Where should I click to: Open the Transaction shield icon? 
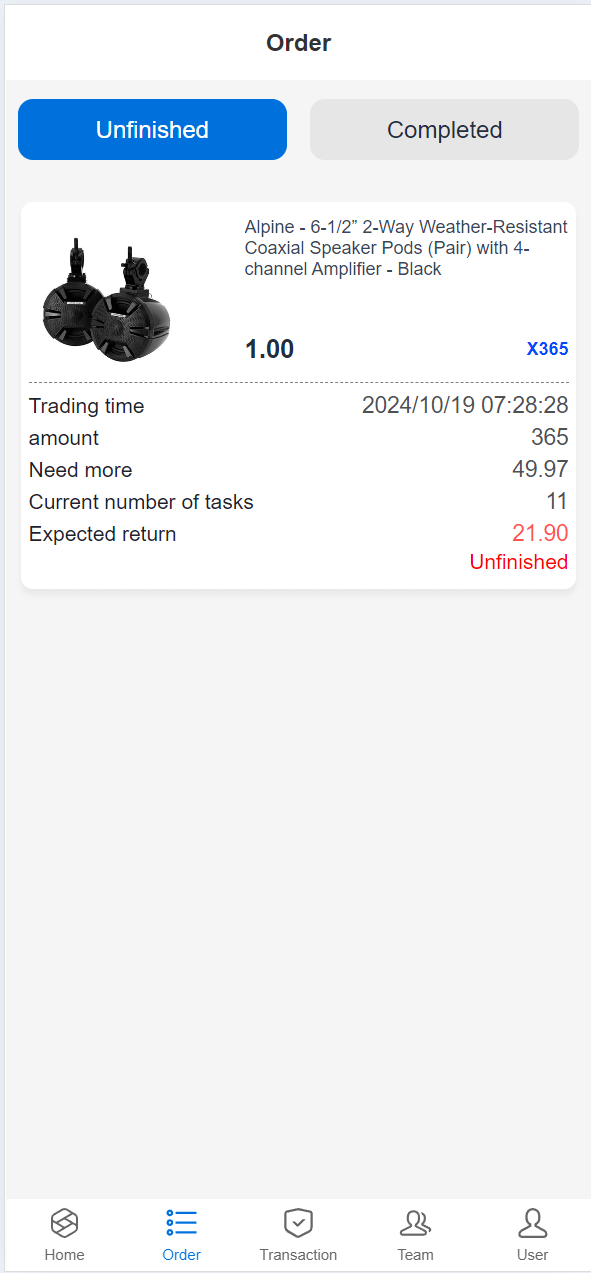coord(298,1222)
